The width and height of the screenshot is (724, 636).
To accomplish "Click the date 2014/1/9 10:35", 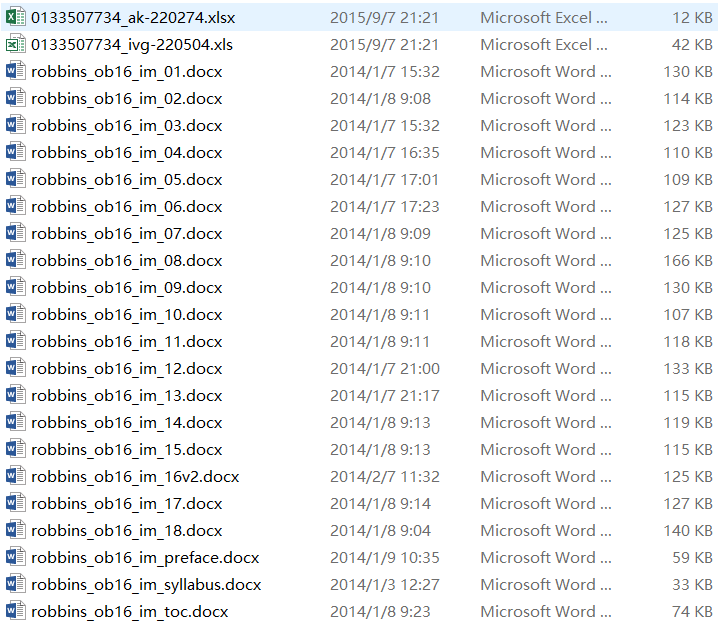I will [385, 557].
